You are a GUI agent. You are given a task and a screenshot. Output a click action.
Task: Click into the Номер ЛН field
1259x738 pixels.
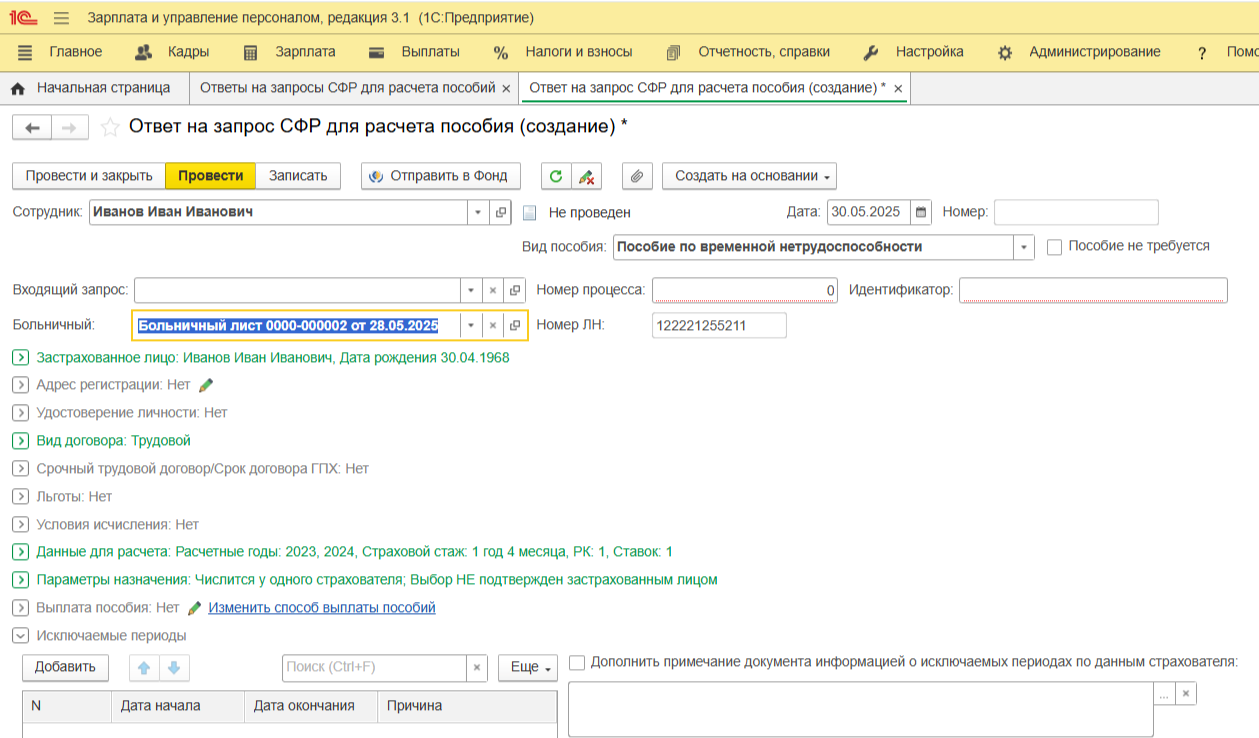(x=719, y=325)
